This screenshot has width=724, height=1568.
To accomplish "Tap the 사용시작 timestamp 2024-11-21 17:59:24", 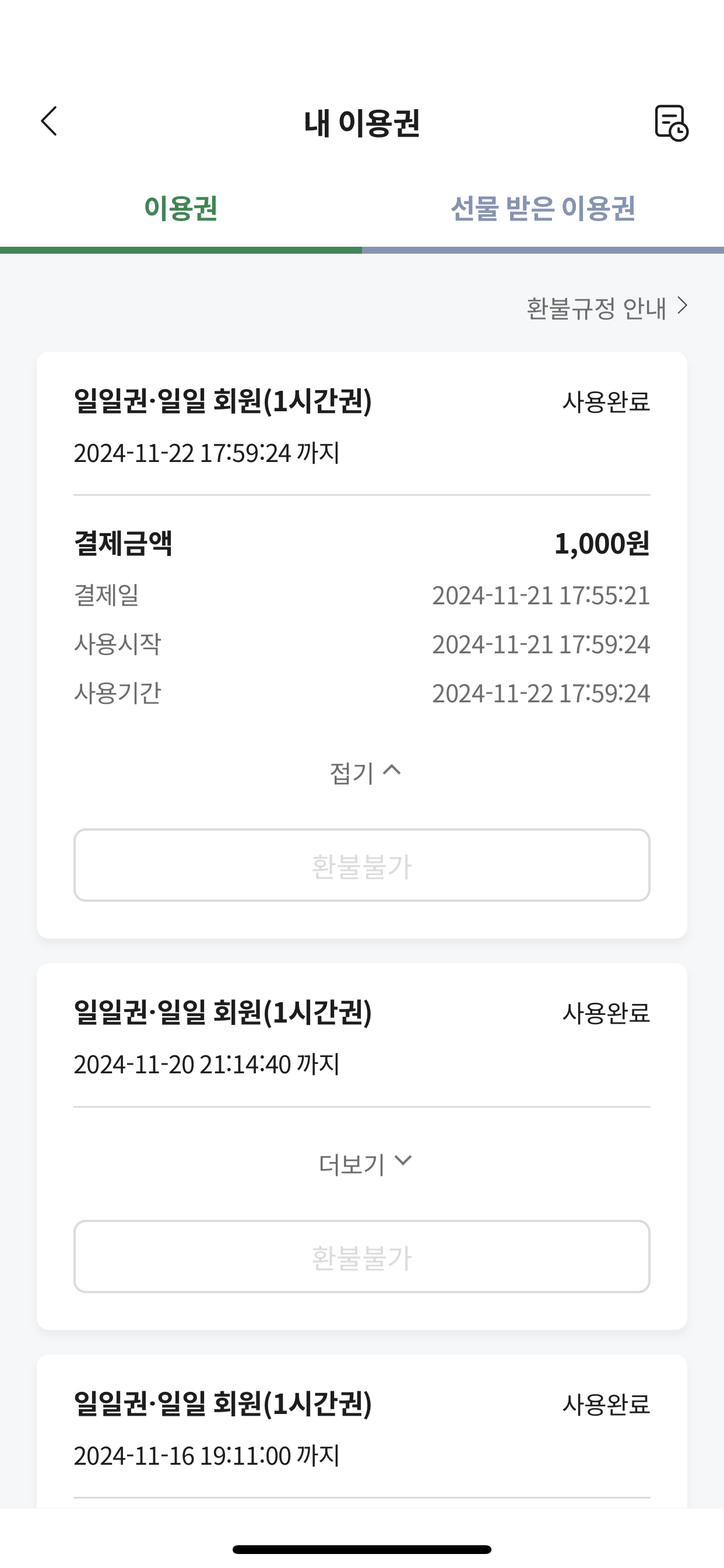I will (x=540, y=644).
